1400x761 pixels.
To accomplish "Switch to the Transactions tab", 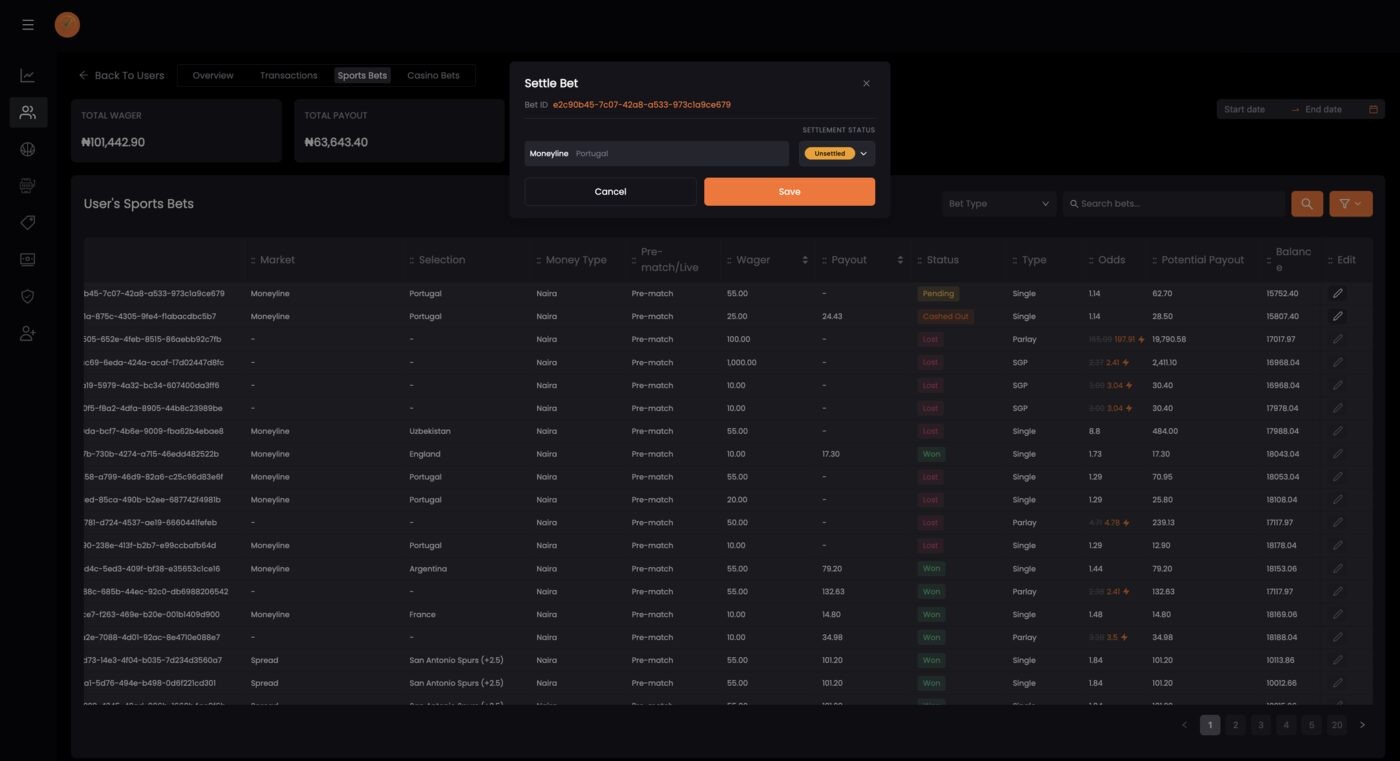I will [x=288, y=76].
